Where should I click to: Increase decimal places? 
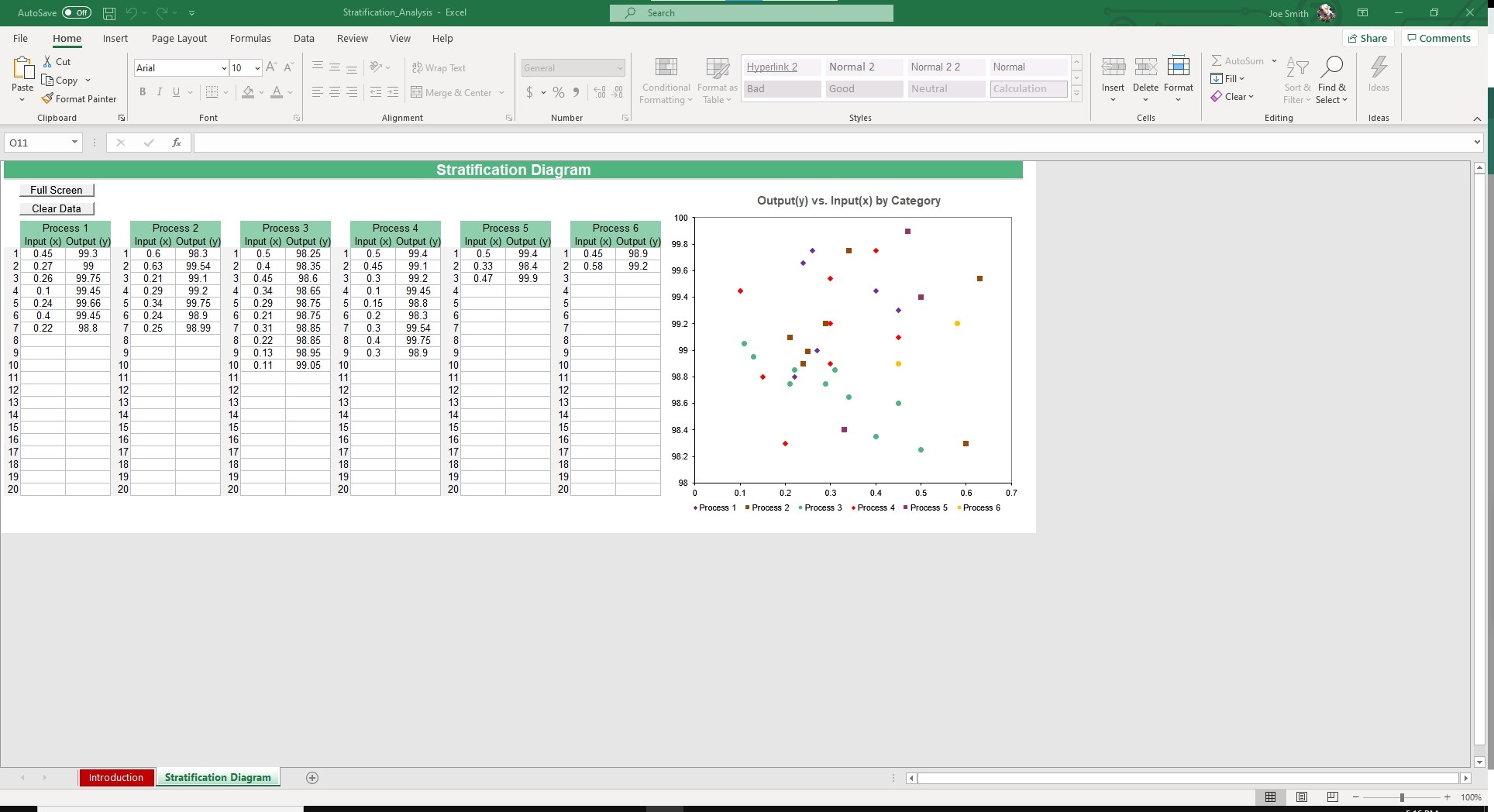coord(600,93)
